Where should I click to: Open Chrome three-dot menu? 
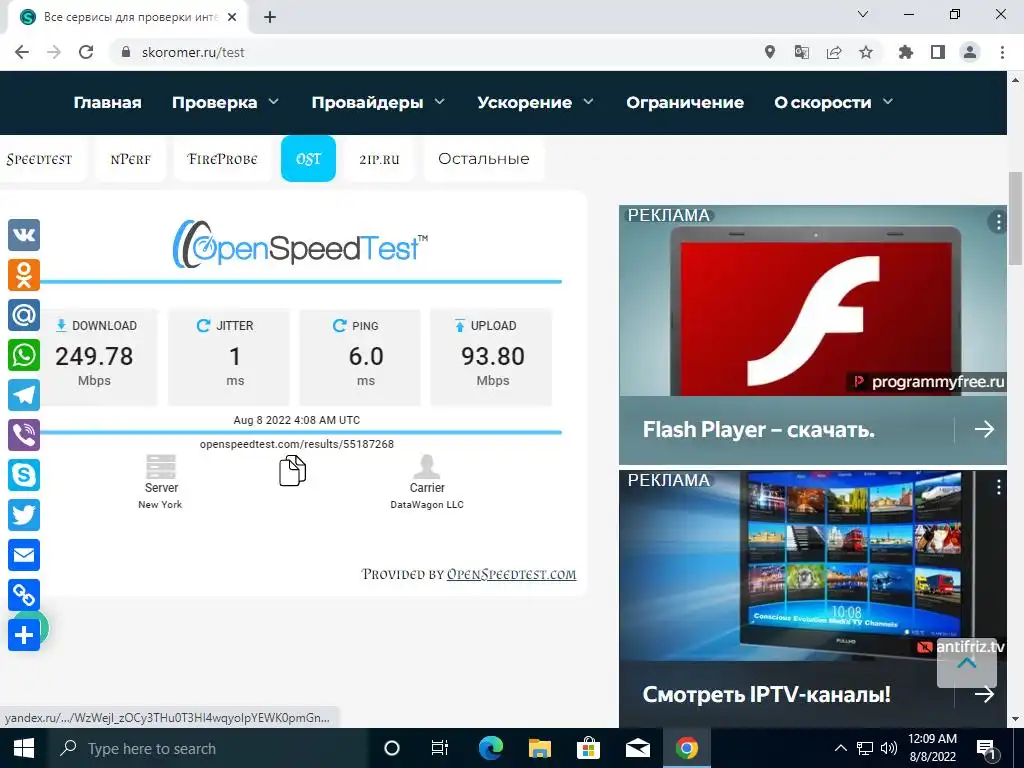coord(1002,52)
